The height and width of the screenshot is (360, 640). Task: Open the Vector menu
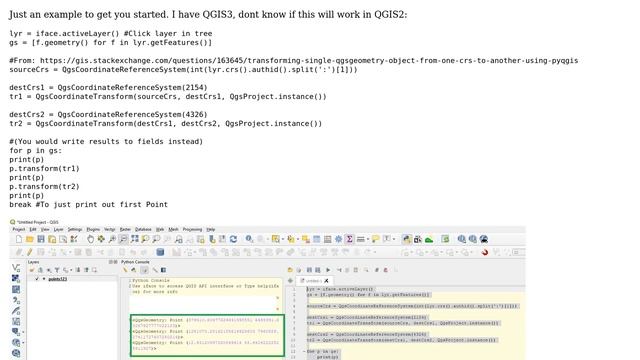110,229
